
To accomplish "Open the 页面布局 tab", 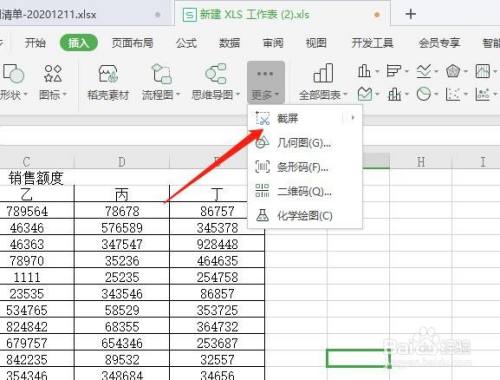I will pyautogui.click(x=132, y=43).
